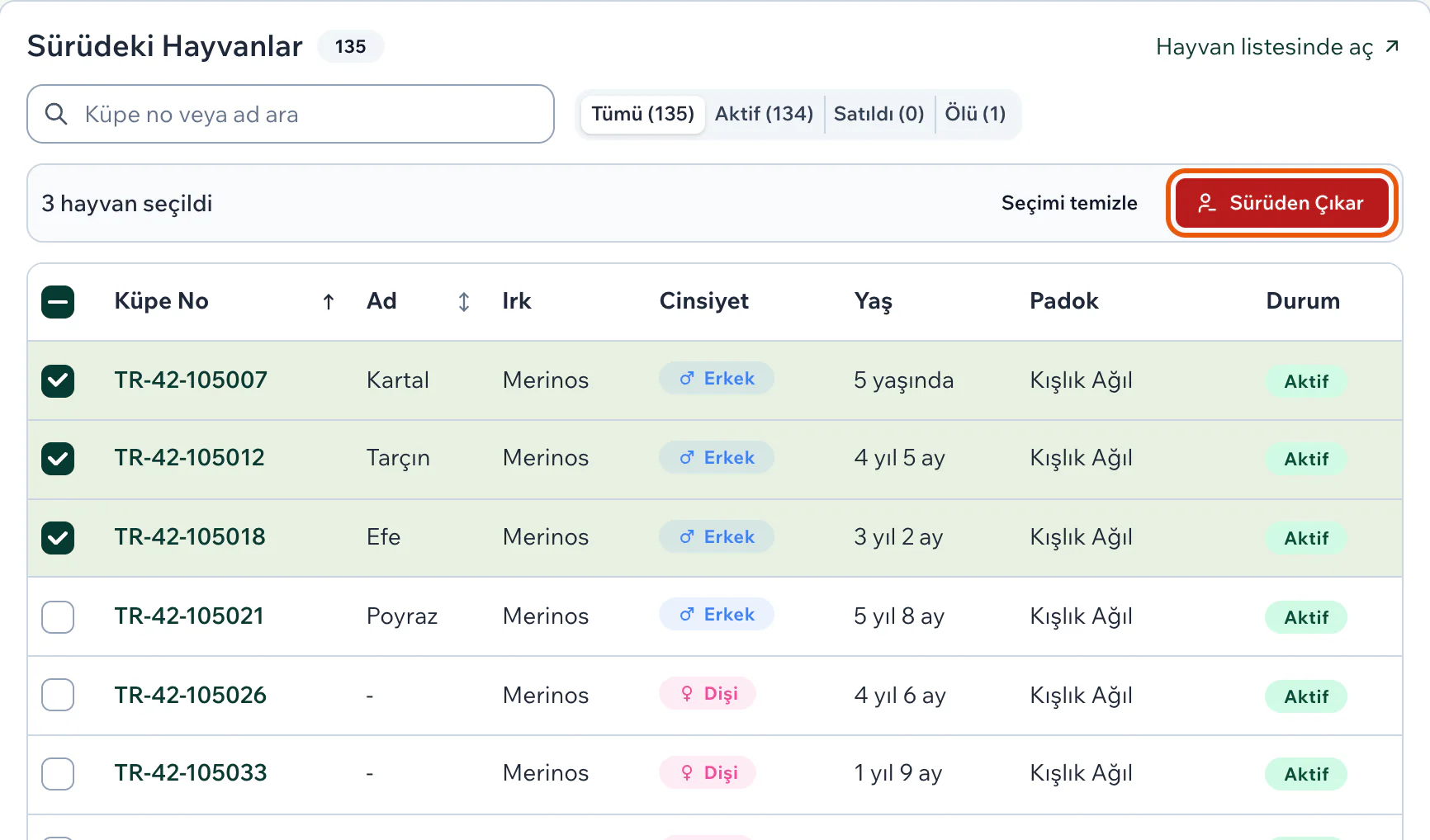Click Dişi badge for TR-42-105026
Image resolution: width=1430 pixels, height=840 pixels.
point(708,694)
